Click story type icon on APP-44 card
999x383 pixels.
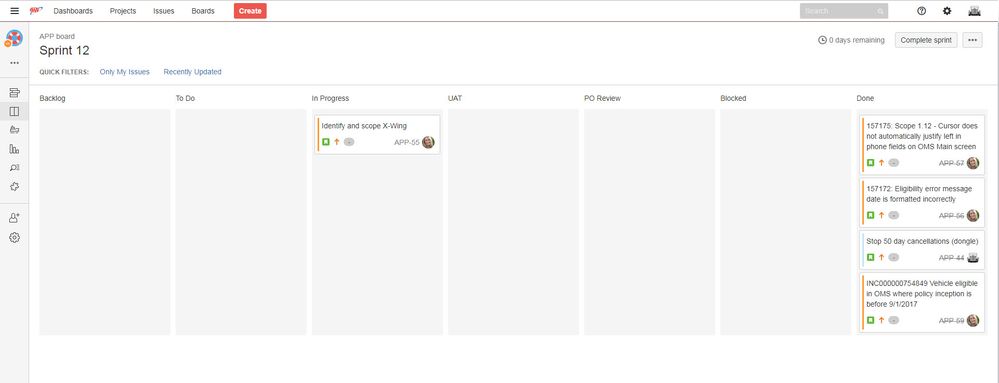870,257
